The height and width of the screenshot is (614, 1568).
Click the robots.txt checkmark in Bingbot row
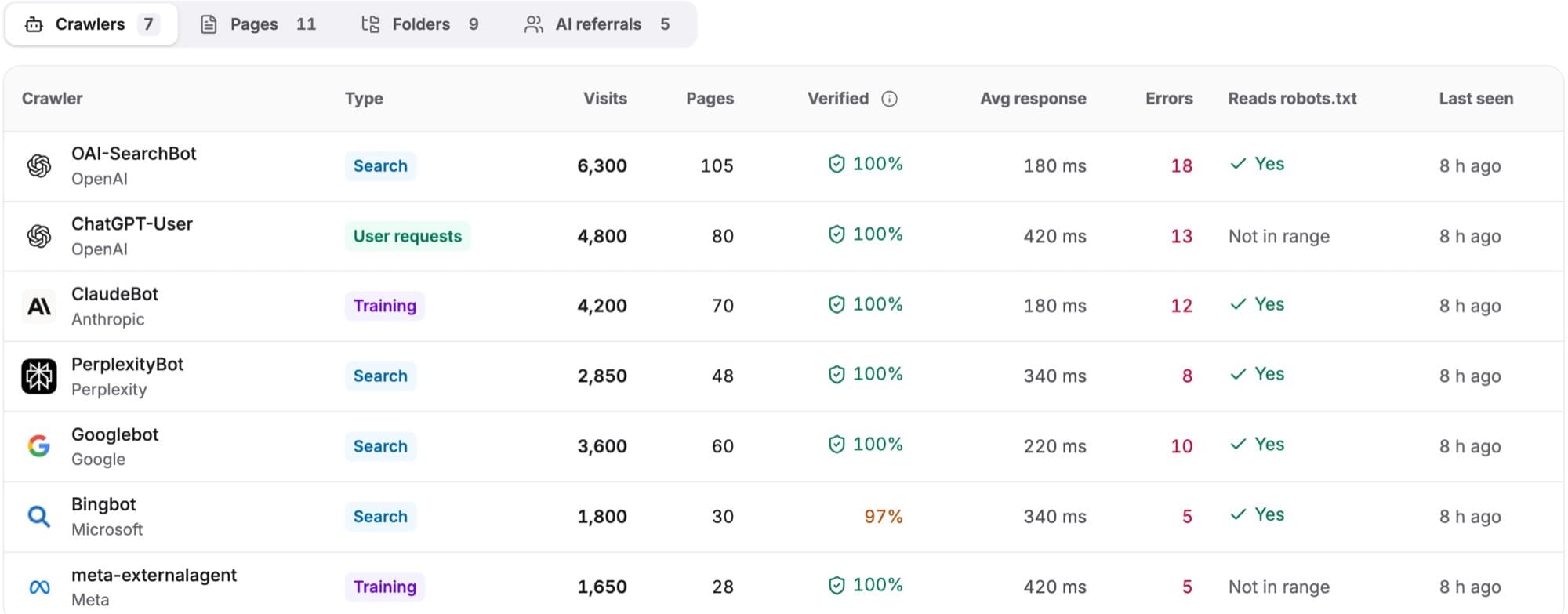click(x=1238, y=514)
